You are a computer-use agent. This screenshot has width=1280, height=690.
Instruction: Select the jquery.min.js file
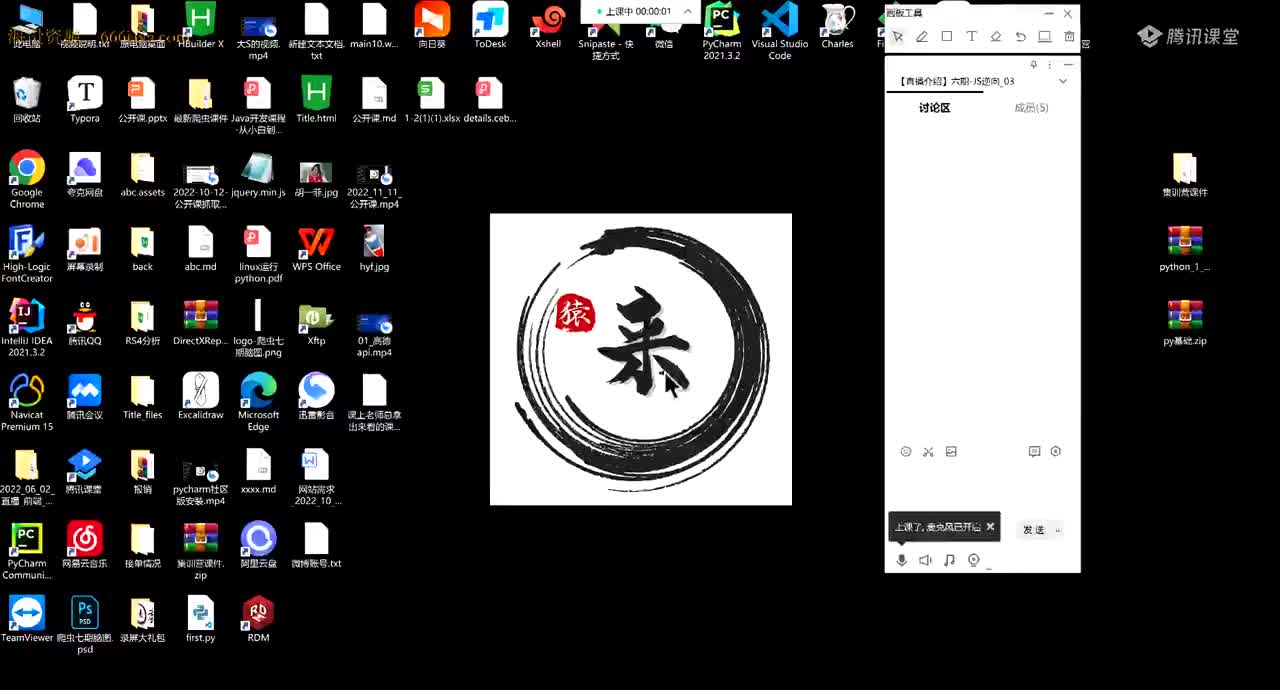[258, 175]
